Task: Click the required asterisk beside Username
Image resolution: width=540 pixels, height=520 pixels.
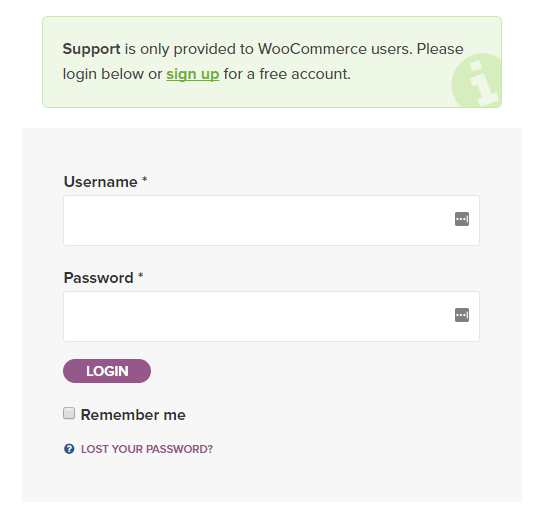Action: click(145, 179)
